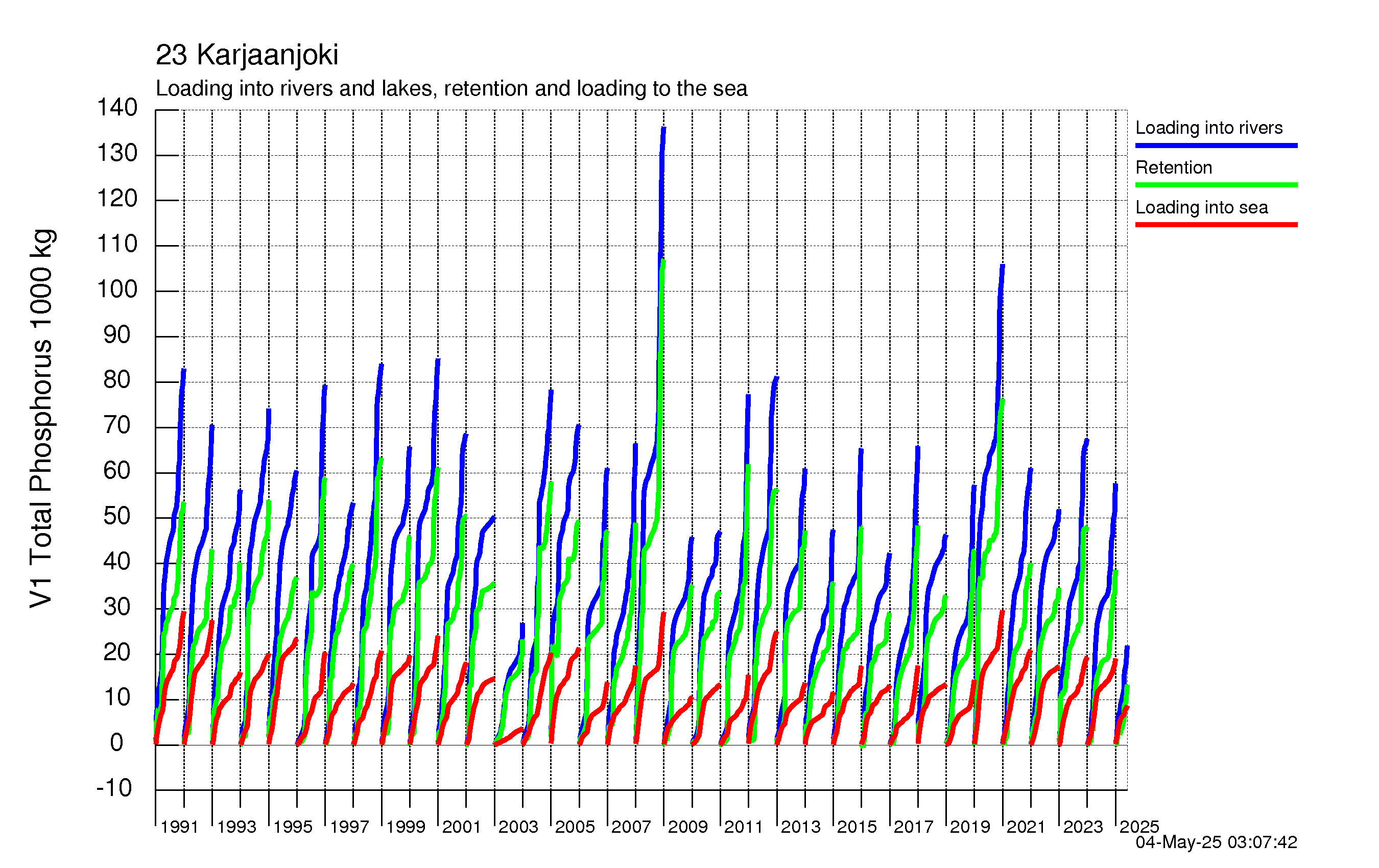This screenshot has width=1379, height=868.
Task: Click the x-axis year label 1999
Action: (406, 827)
